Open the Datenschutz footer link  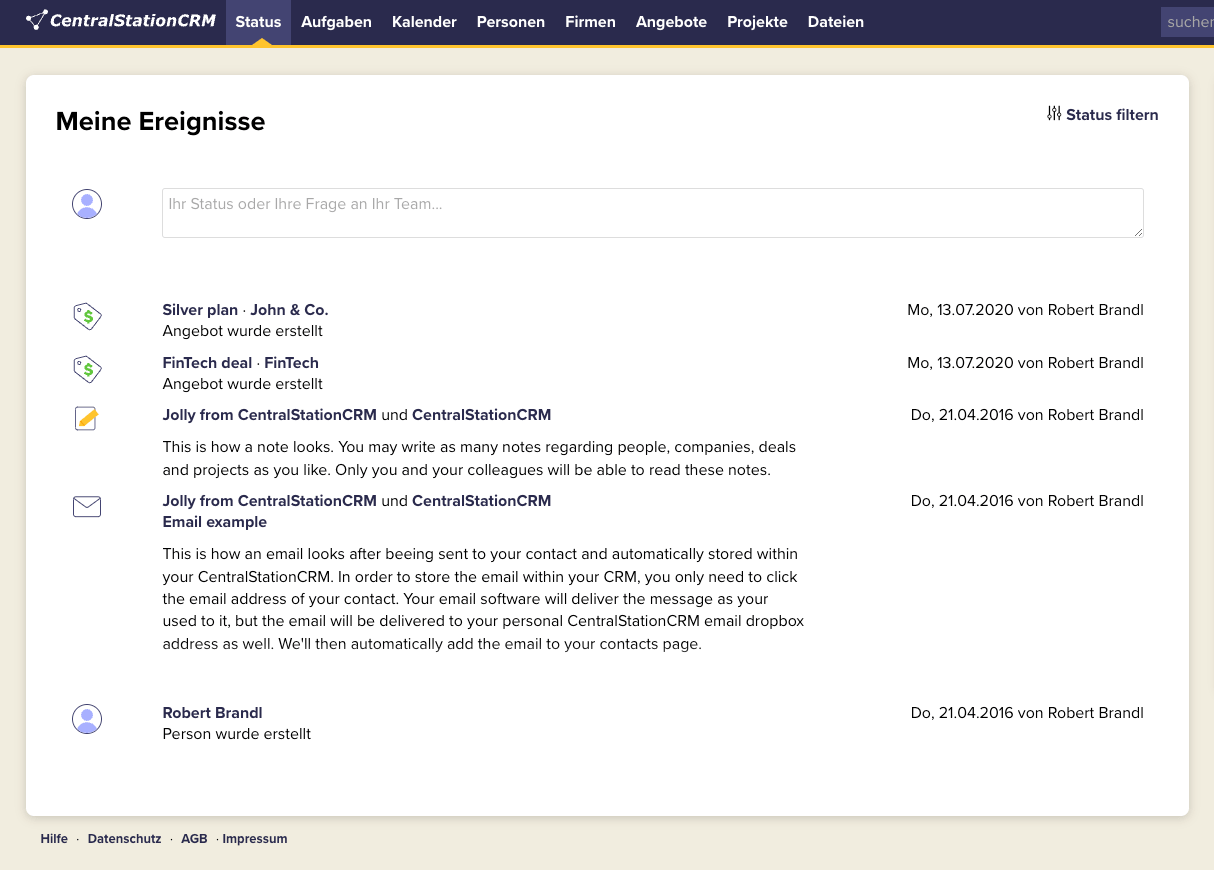tap(124, 839)
